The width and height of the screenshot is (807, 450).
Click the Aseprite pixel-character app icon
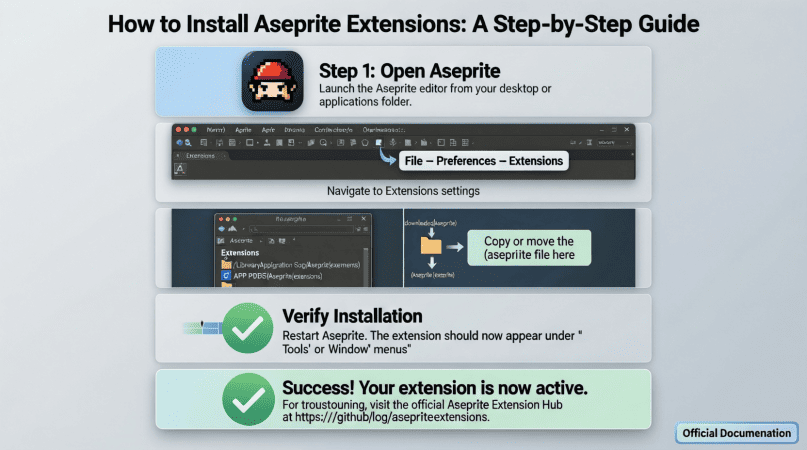click(272, 82)
